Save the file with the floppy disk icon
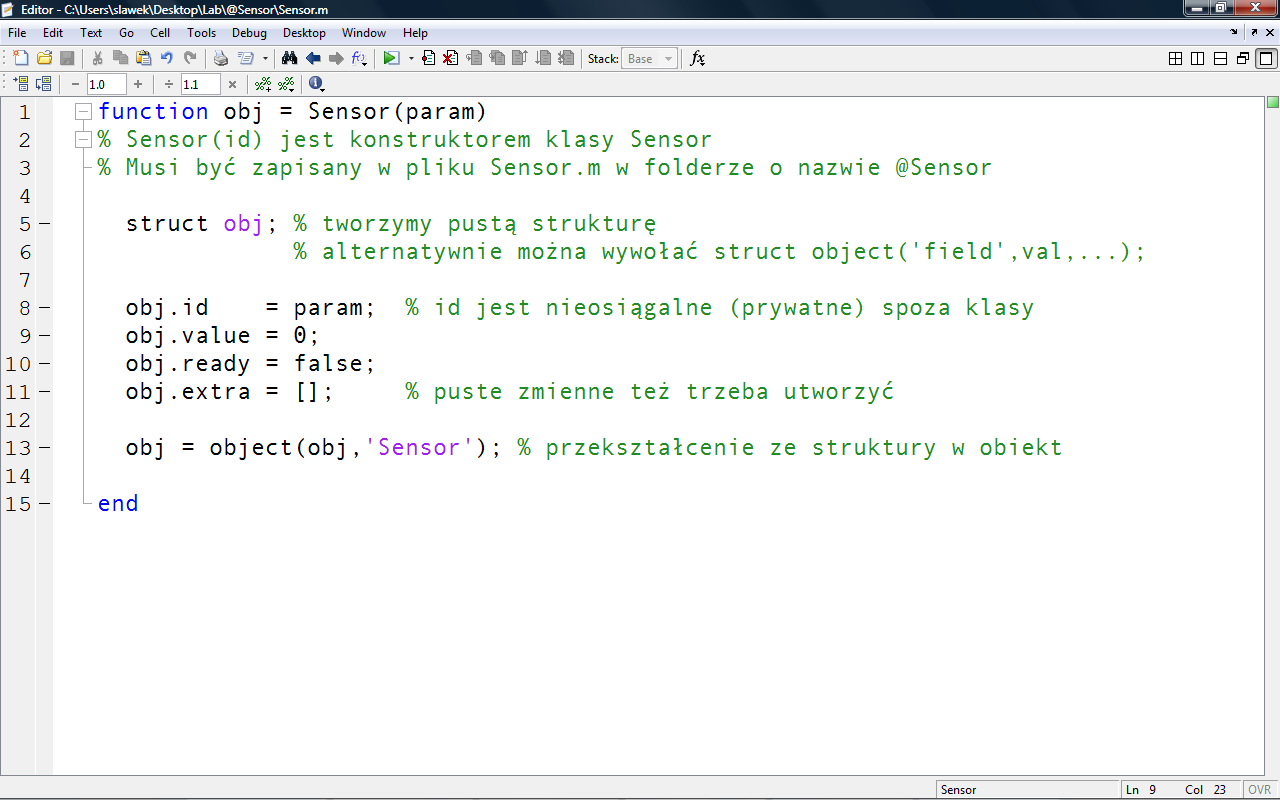This screenshot has width=1280, height=800. click(x=68, y=59)
